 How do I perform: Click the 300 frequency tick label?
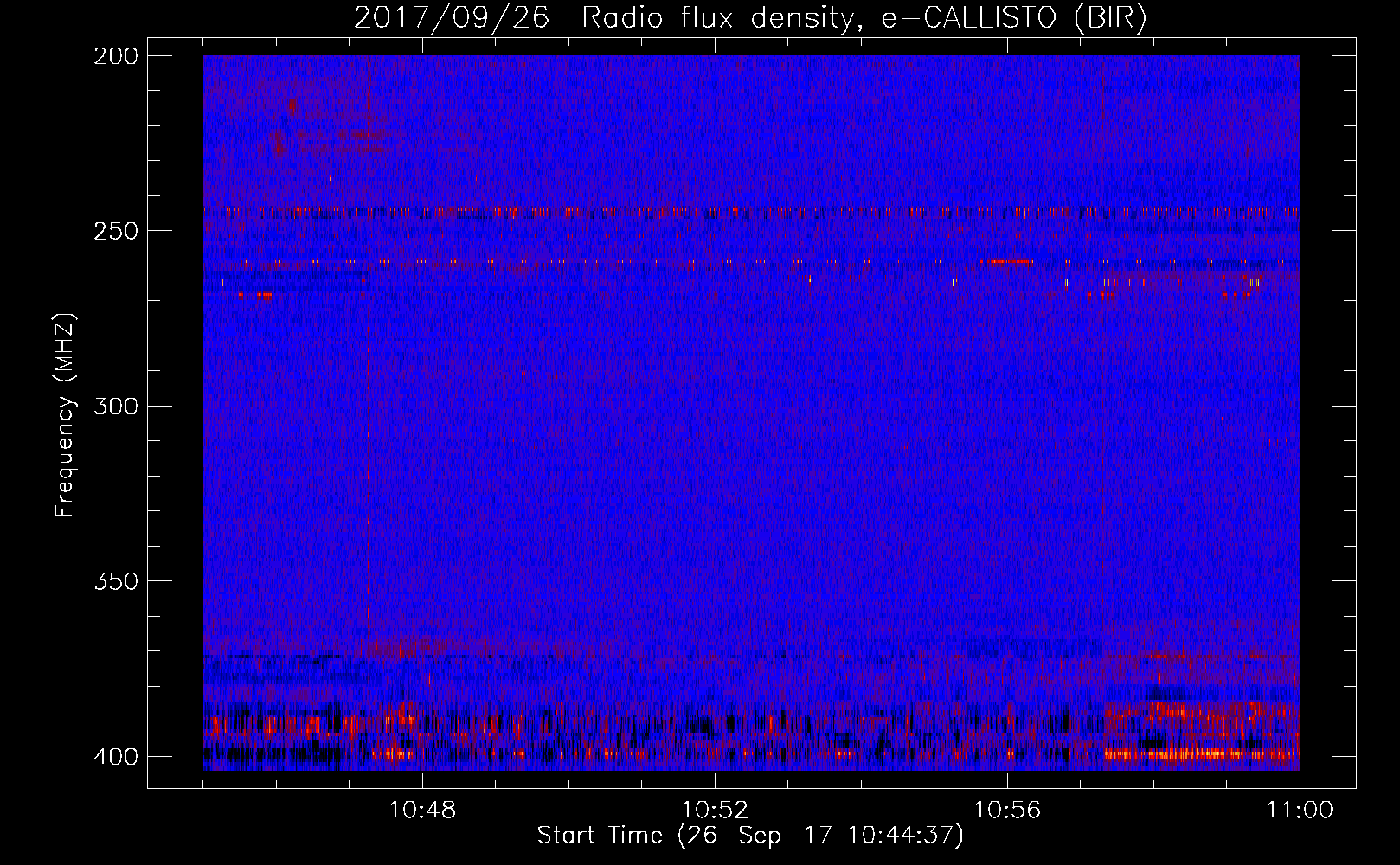tap(115, 406)
